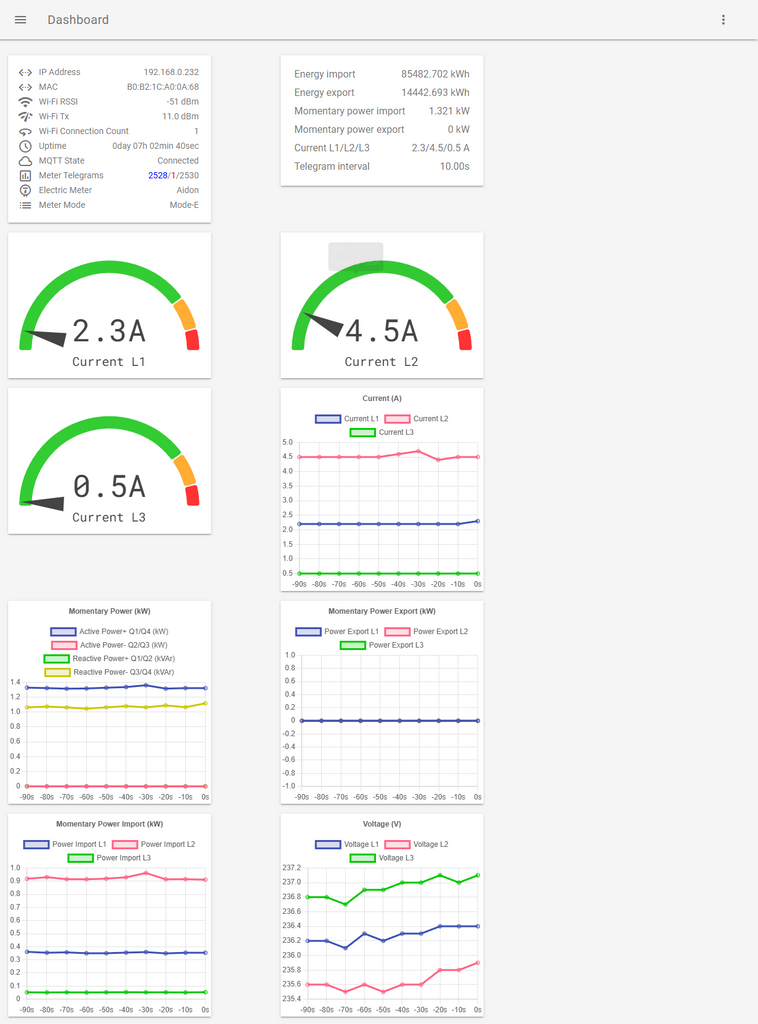This screenshot has width=758, height=1024.
Task: Click the Dashboard title in header
Action: click(78, 20)
